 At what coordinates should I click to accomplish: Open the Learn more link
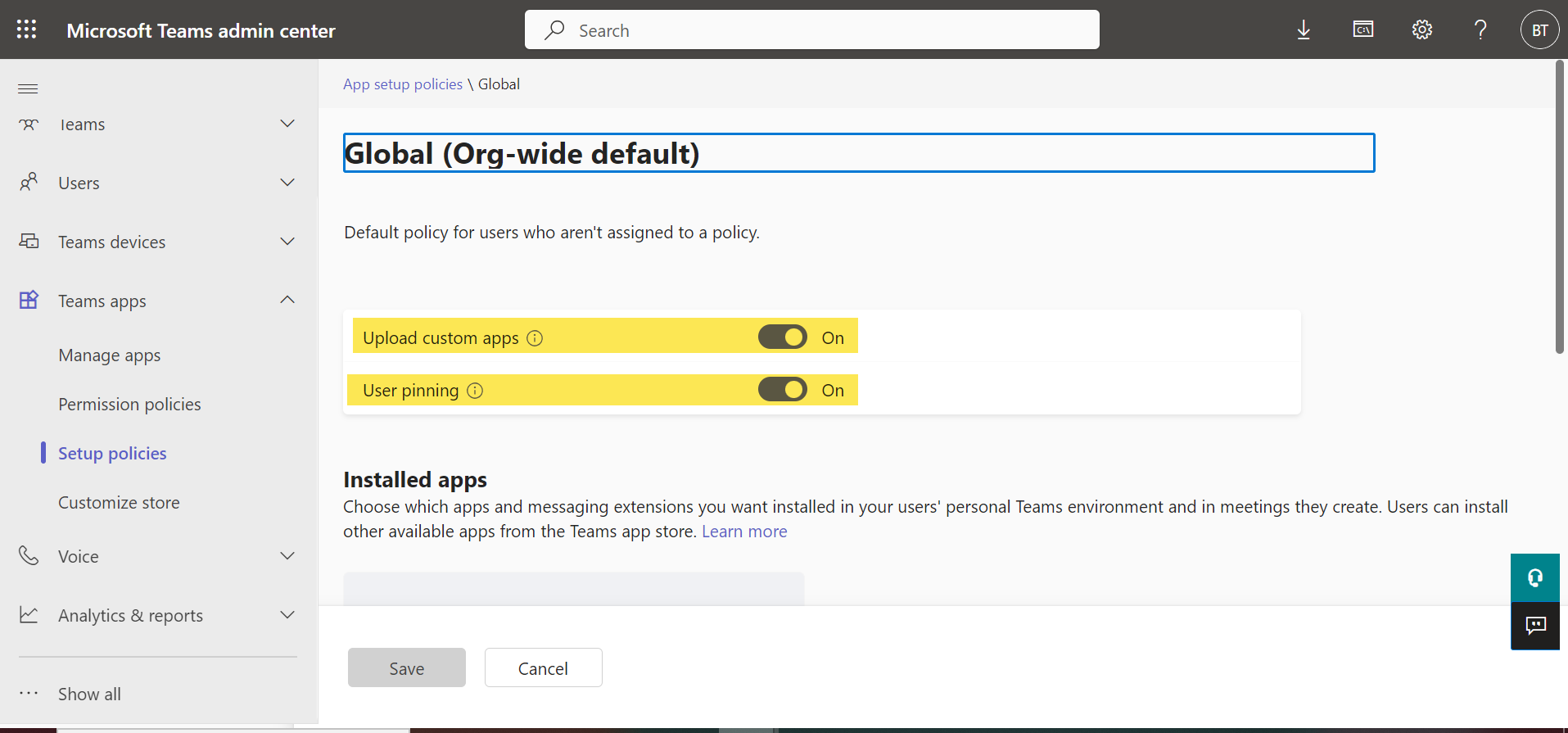(744, 532)
